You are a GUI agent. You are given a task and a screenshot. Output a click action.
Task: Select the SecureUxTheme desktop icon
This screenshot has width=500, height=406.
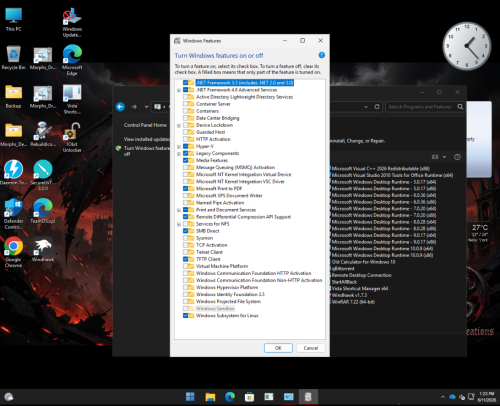click(43, 175)
